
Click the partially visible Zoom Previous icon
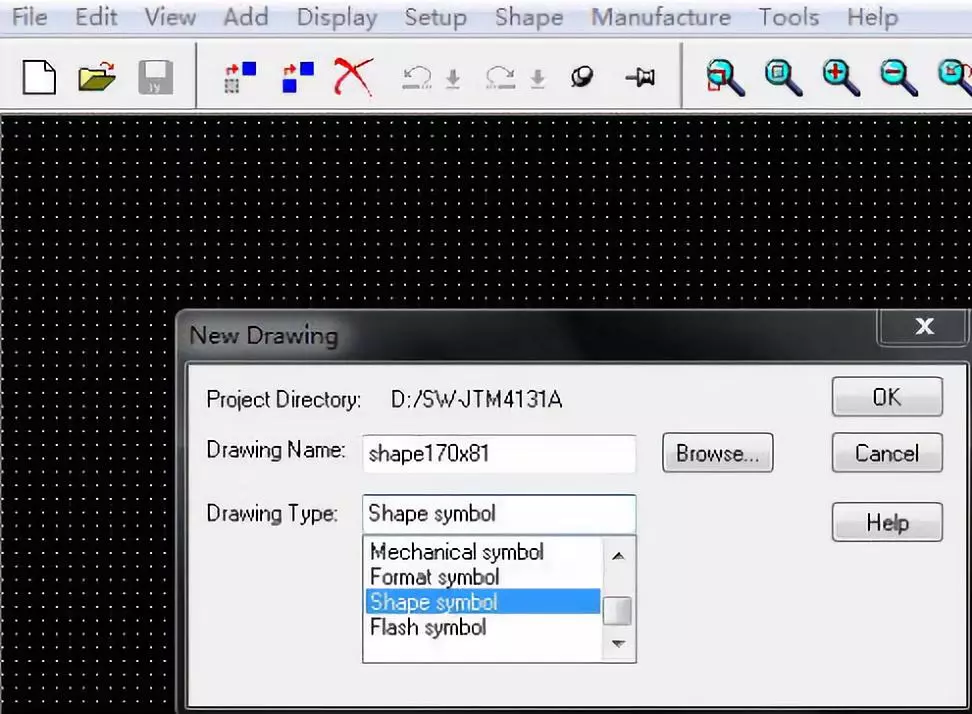click(955, 77)
